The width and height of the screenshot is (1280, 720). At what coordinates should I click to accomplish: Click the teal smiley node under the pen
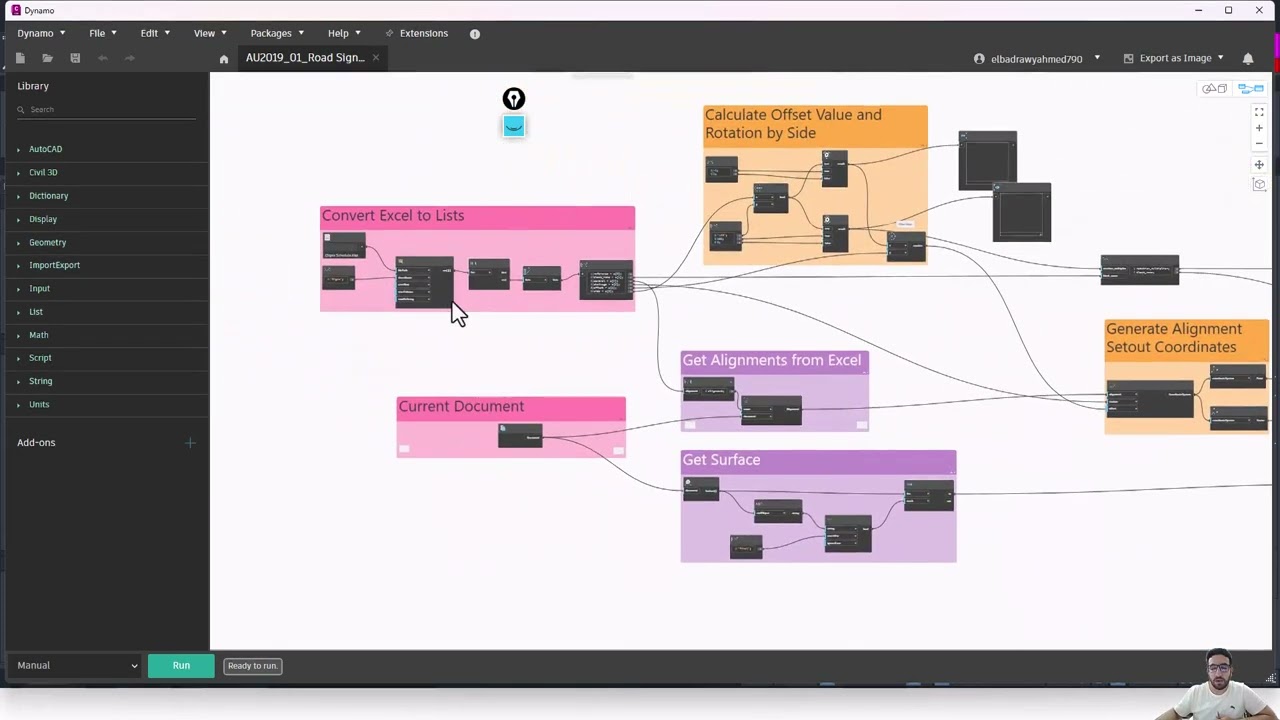pyautogui.click(x=514, y=126)
